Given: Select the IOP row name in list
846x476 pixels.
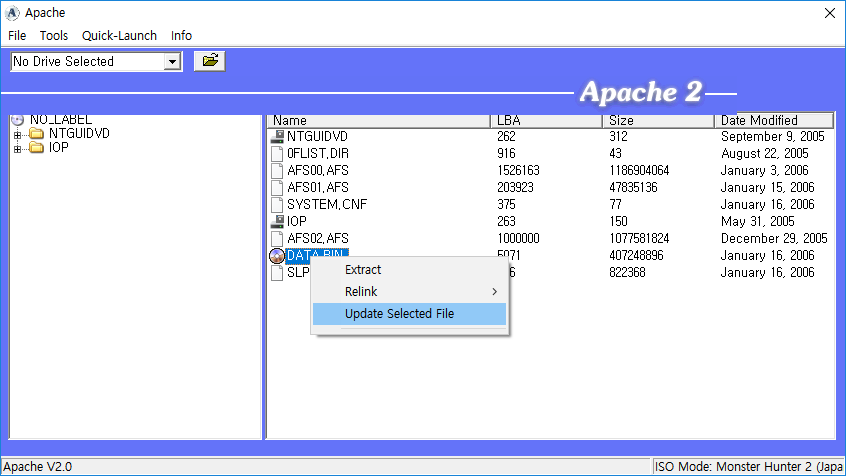Looking at the screenshot, I should point(297,221).
